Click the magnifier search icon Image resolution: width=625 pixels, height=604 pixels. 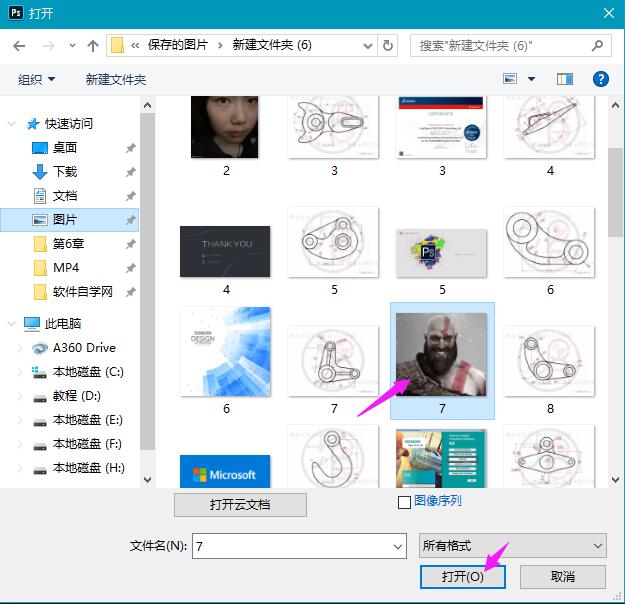point(597,46)
